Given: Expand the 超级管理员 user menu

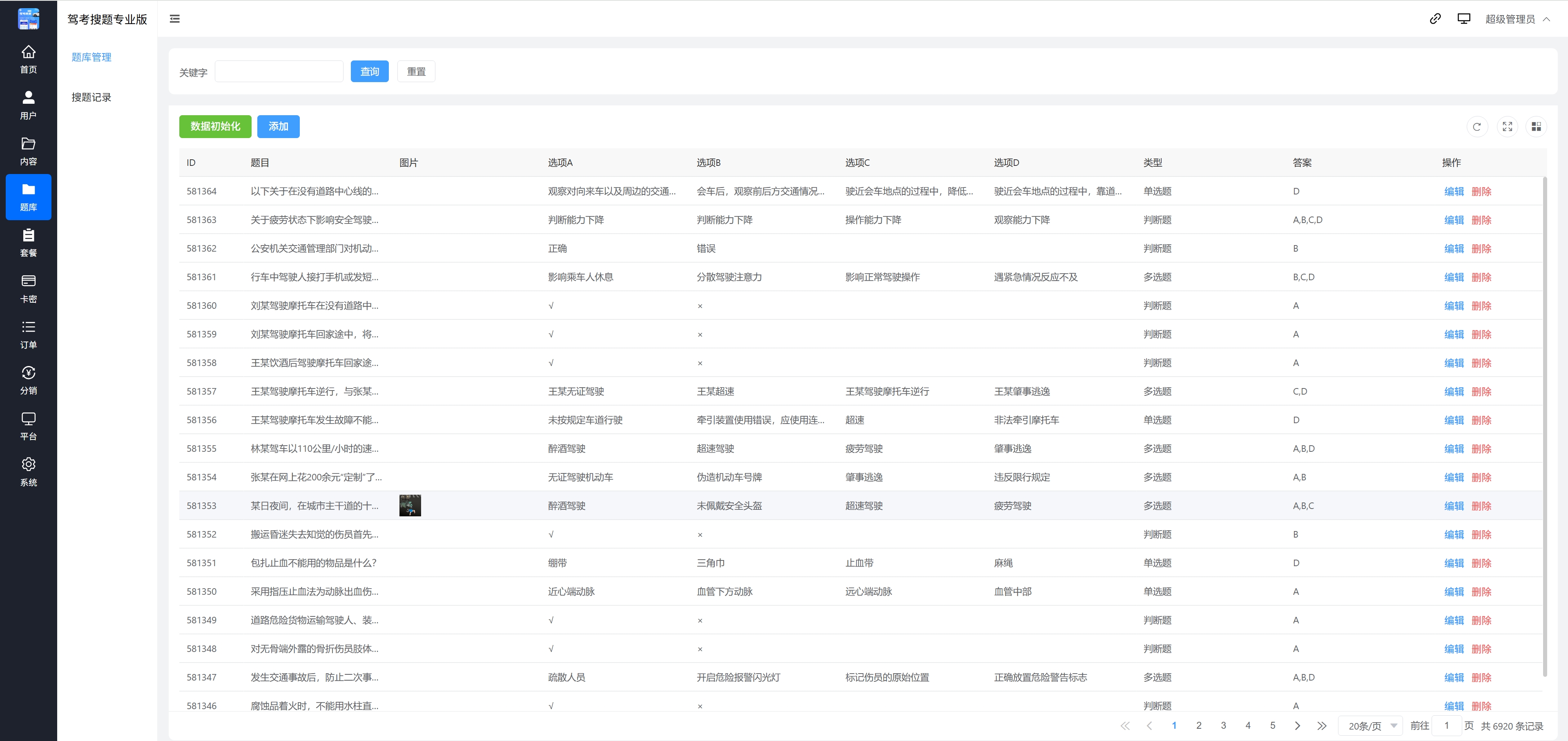Looking at the screenshot, I should coord(1517,19).
